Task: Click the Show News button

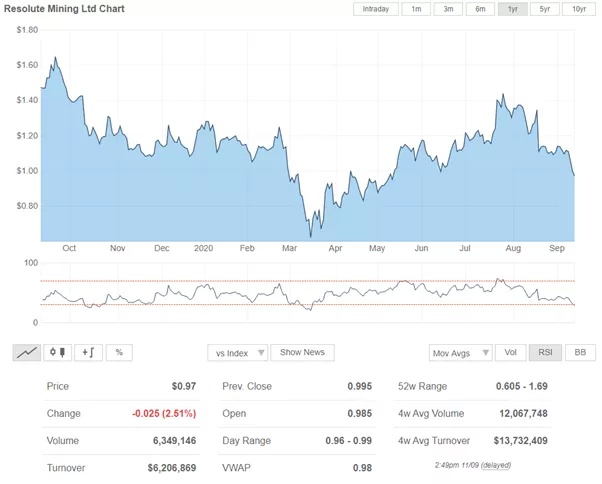Action: pyautogui.click(x=302, y=352)
